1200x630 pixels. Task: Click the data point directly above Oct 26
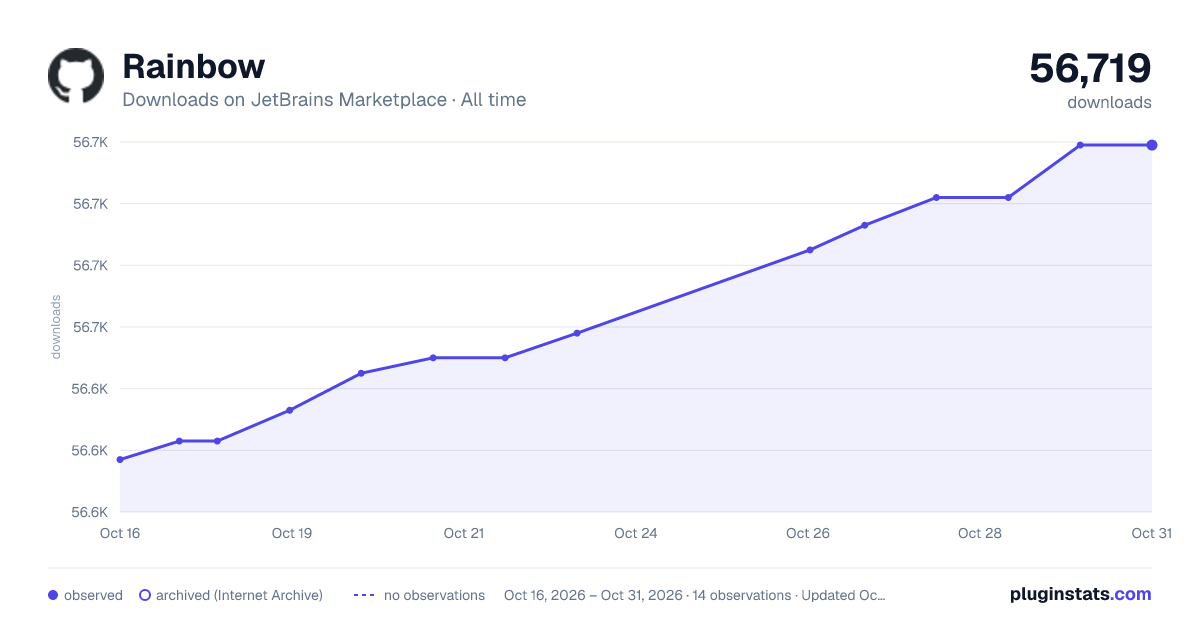[x=810, y=250]
